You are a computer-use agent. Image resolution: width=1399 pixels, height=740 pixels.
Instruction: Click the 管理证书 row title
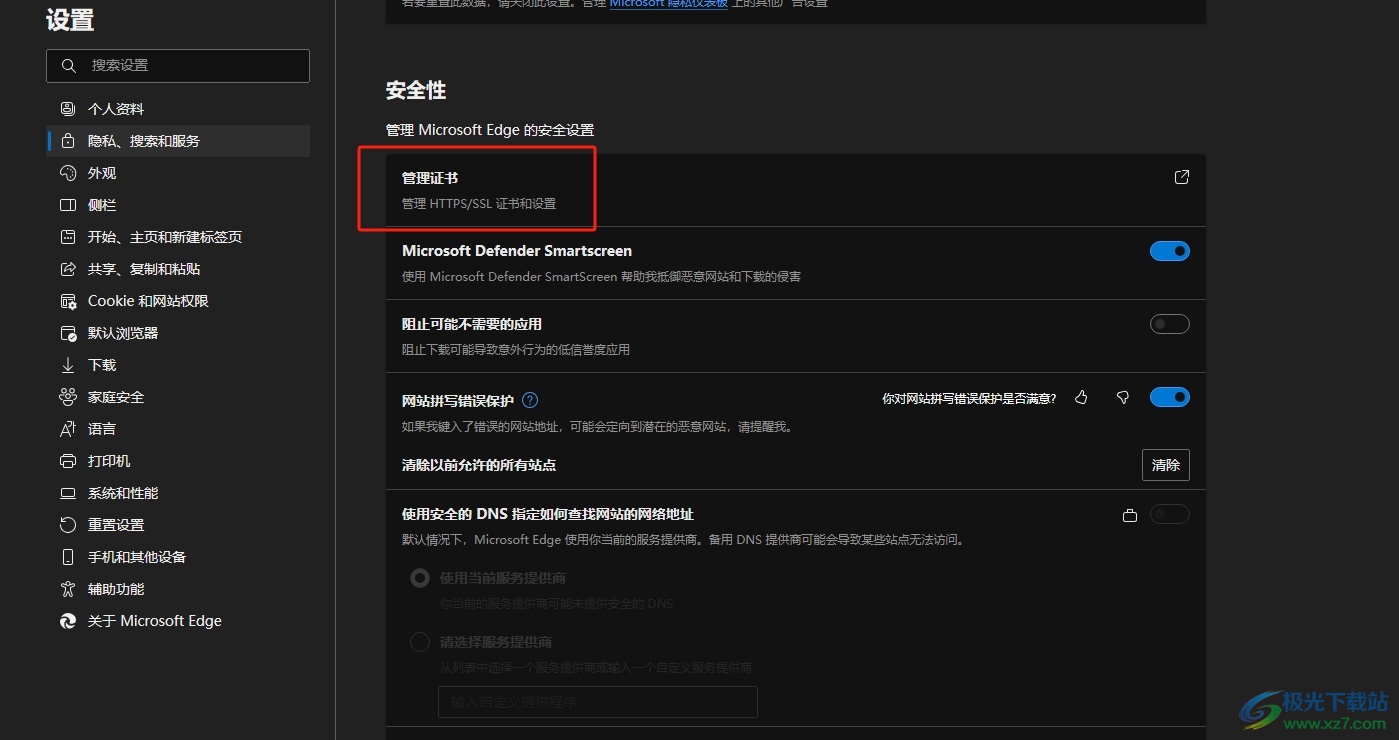(x=430, y=178)
